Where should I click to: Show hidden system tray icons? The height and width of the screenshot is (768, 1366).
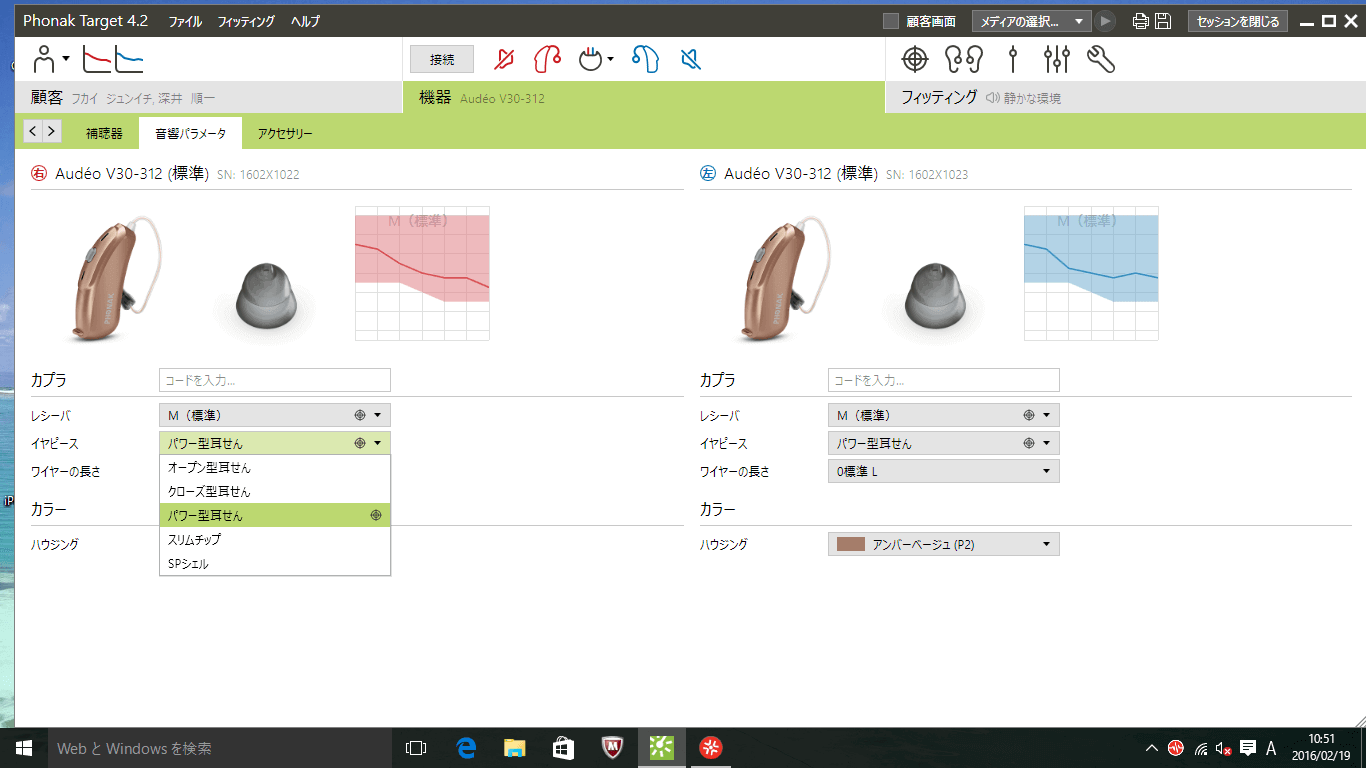click(1152, 748)
